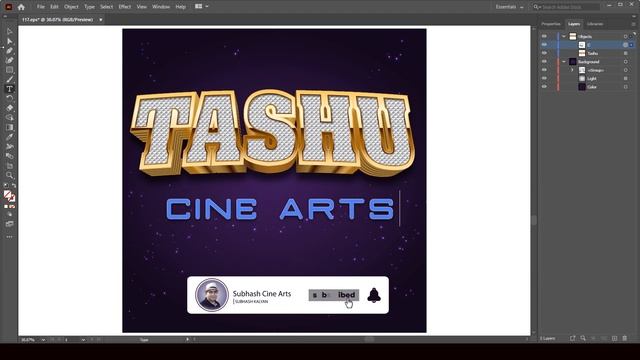
Task: Switch to the Layers tab
Action: (x=574, y=24)
